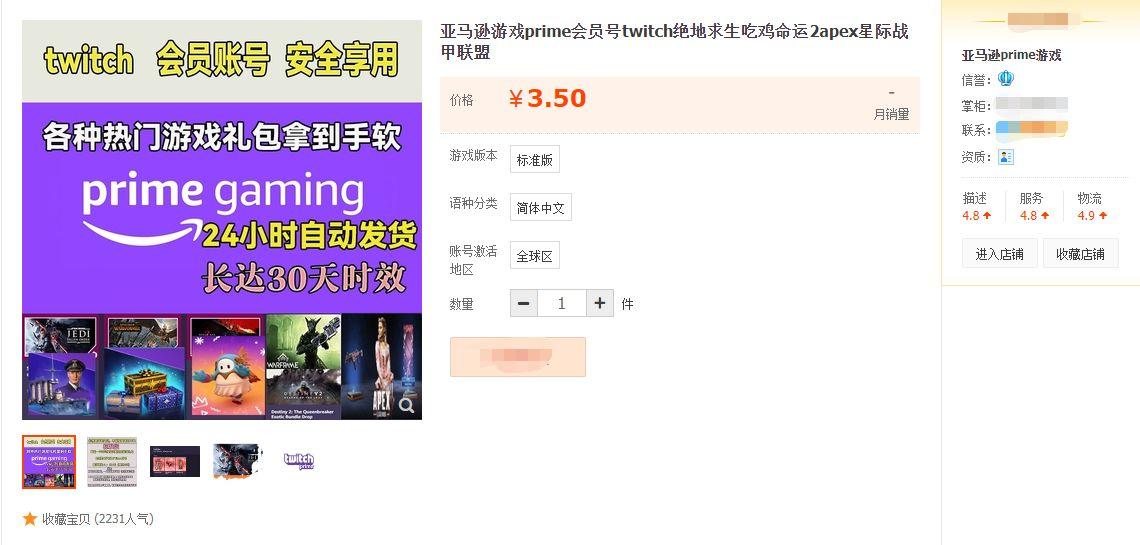Open the 亚马逊prime游戏 shop name link

(x=1011, y=55)
